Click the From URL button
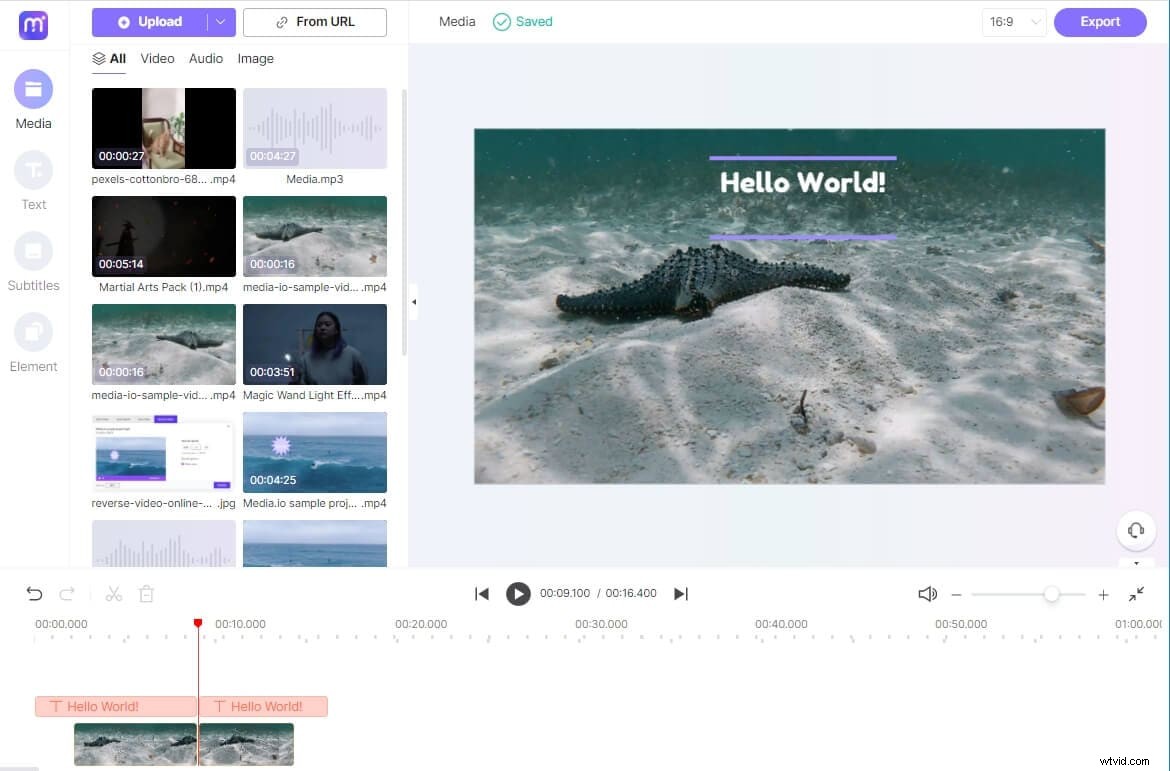This screenshot has height=771, width=1170. [314, 21]
